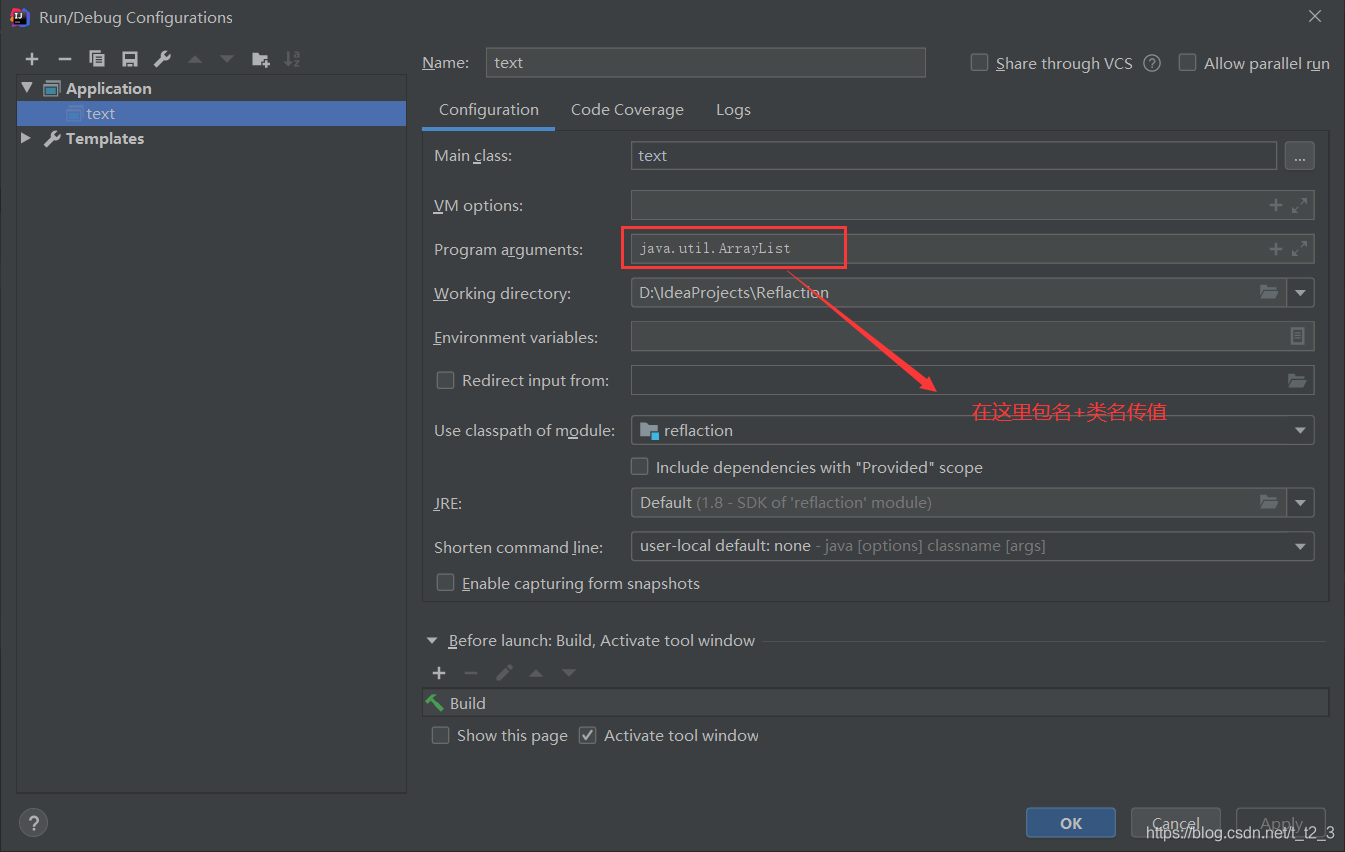This screenshot has height=852, width=1345.
Task: Remove the Before launch task
Action: (471, 673)
